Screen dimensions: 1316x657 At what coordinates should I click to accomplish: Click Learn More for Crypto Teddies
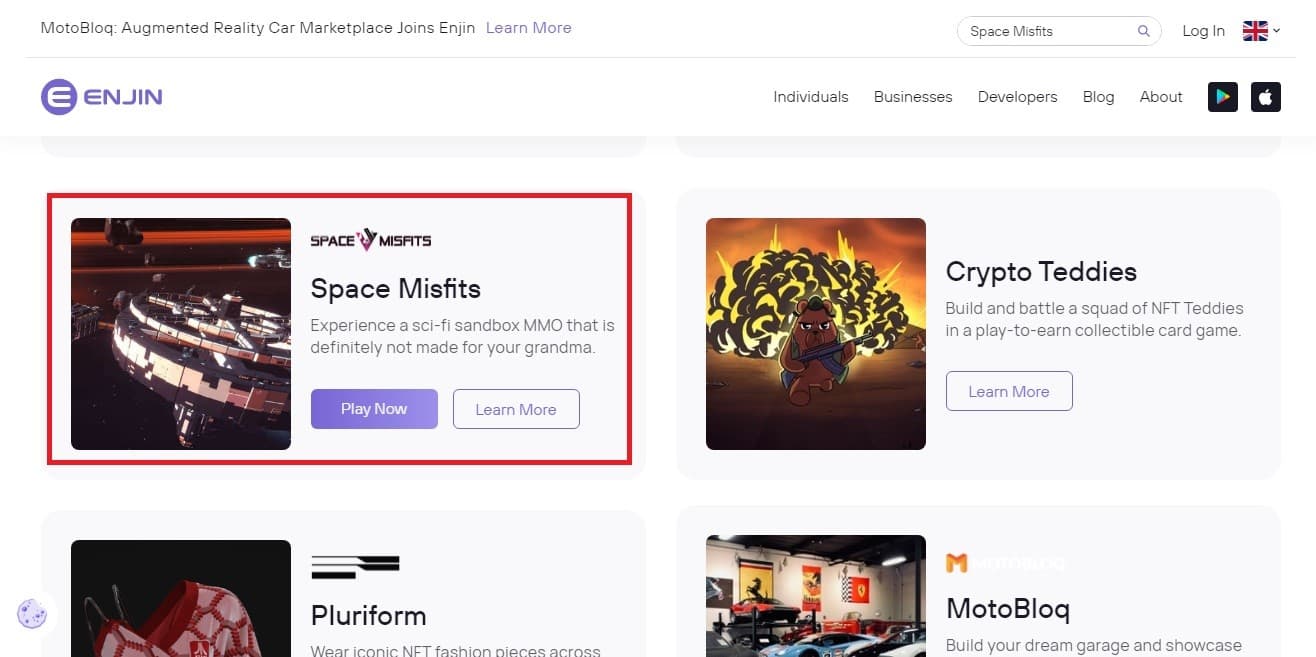1009,391
